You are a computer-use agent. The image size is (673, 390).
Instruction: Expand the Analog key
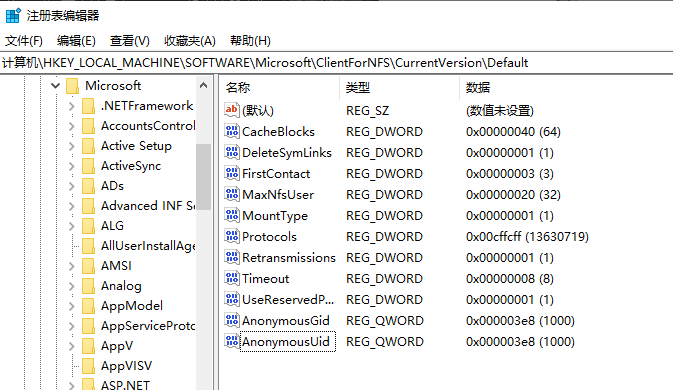pos(72,286)
